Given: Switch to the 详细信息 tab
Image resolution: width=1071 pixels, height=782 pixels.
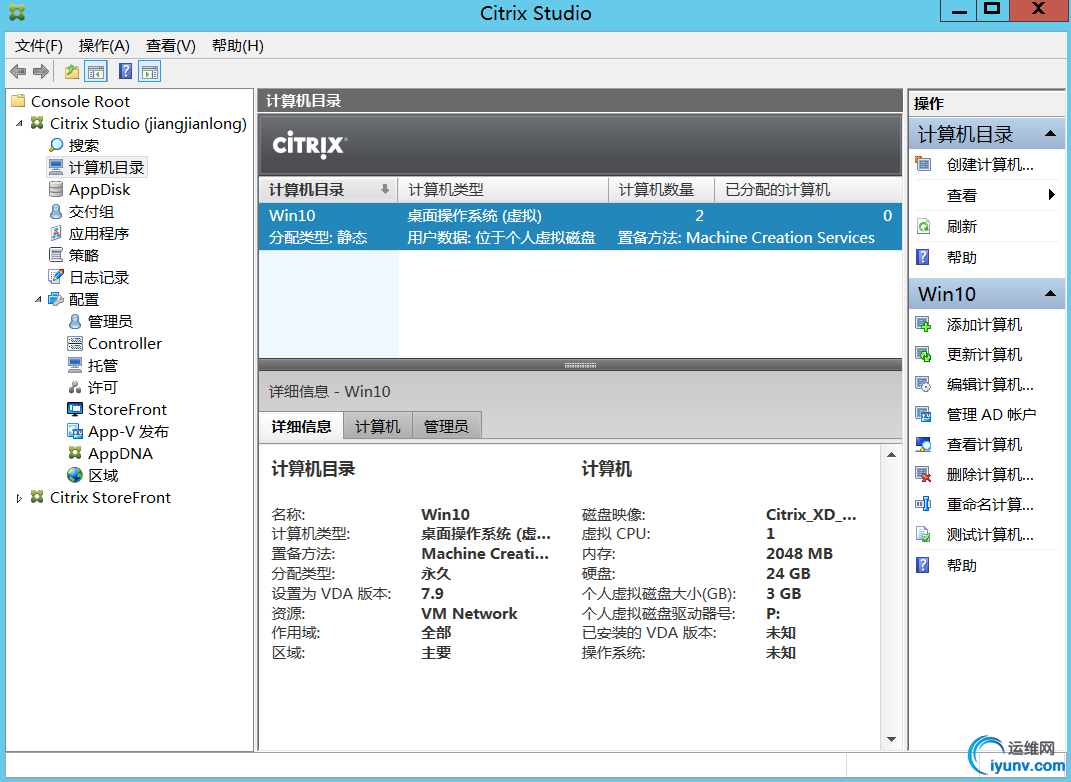Looking at the screenshot, I should pyautogui.click(x=301, y=426).
